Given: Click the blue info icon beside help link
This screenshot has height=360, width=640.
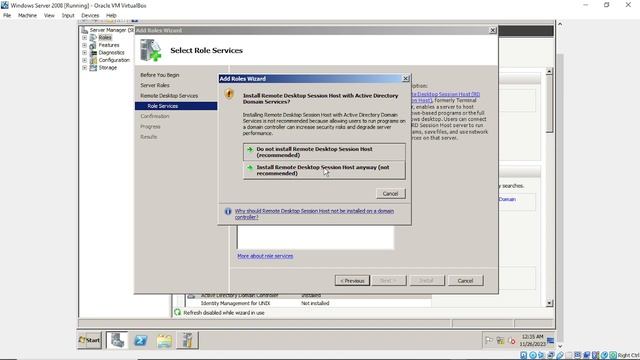Looking at the screenshot, I should [228, 211].
